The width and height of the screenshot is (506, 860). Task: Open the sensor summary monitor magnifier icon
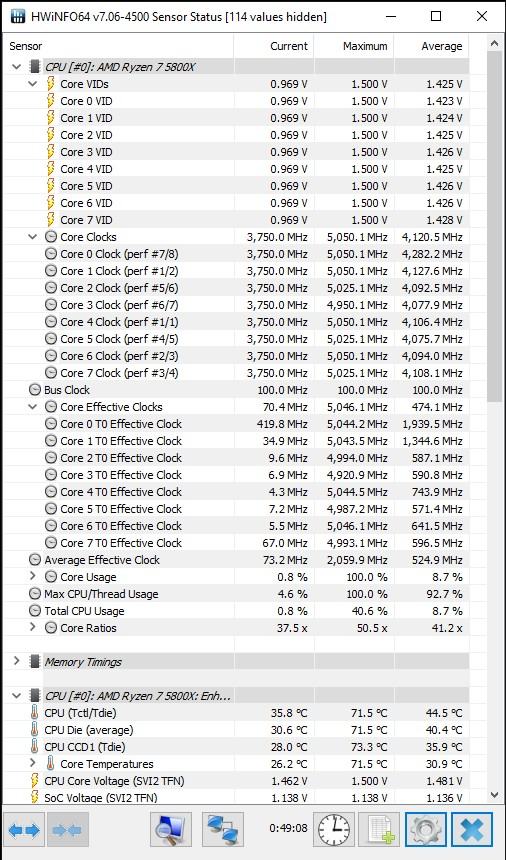click(170, 830)
